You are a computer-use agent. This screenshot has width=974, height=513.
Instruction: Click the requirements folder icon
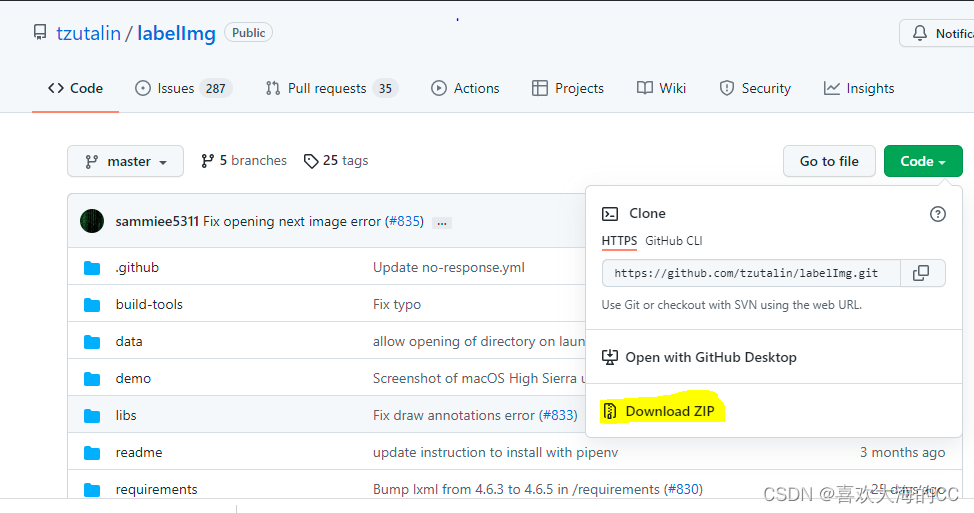point(92,489)
